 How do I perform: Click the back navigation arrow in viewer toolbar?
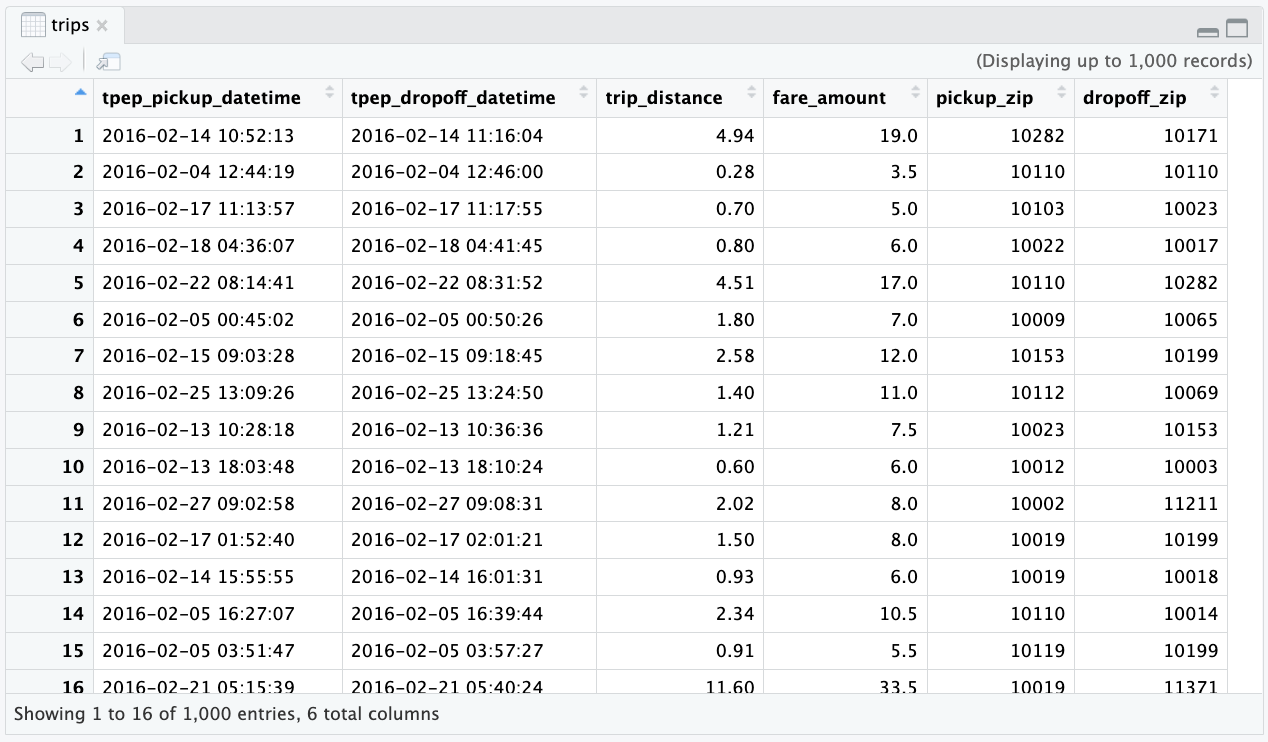(32, 62)
